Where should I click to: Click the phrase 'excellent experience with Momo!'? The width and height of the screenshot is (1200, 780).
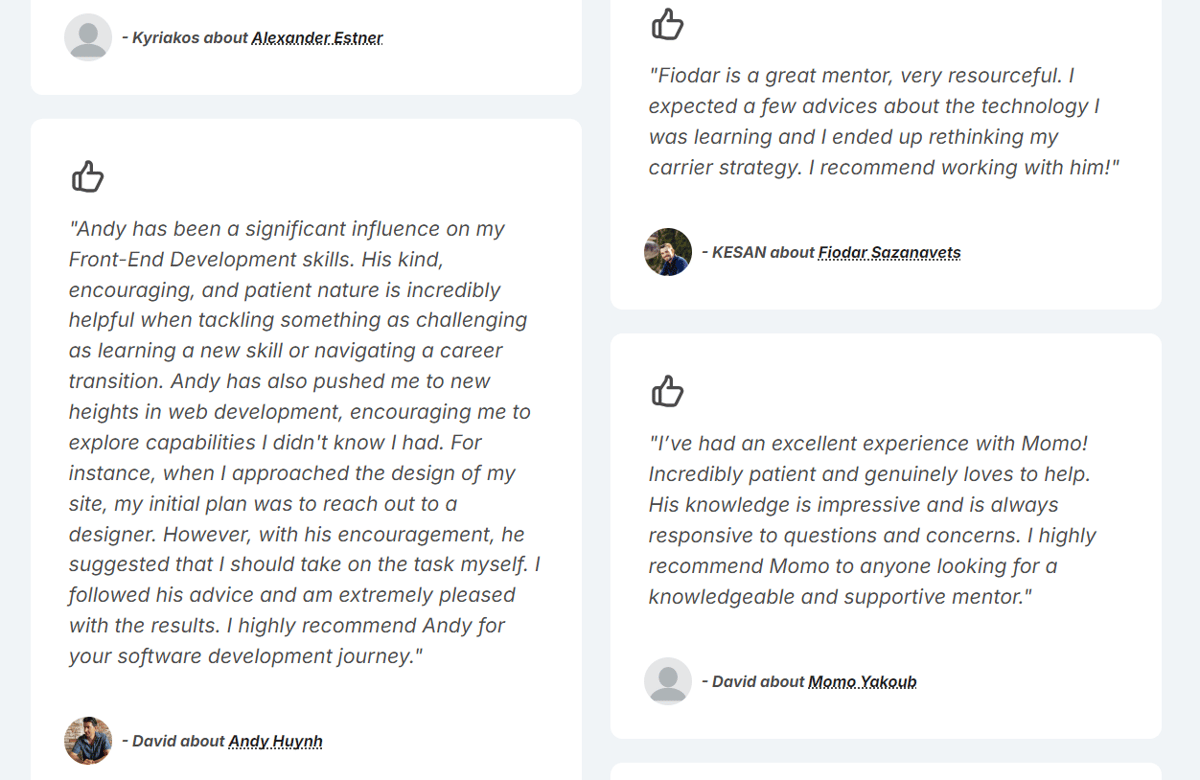tap(940, 444)
